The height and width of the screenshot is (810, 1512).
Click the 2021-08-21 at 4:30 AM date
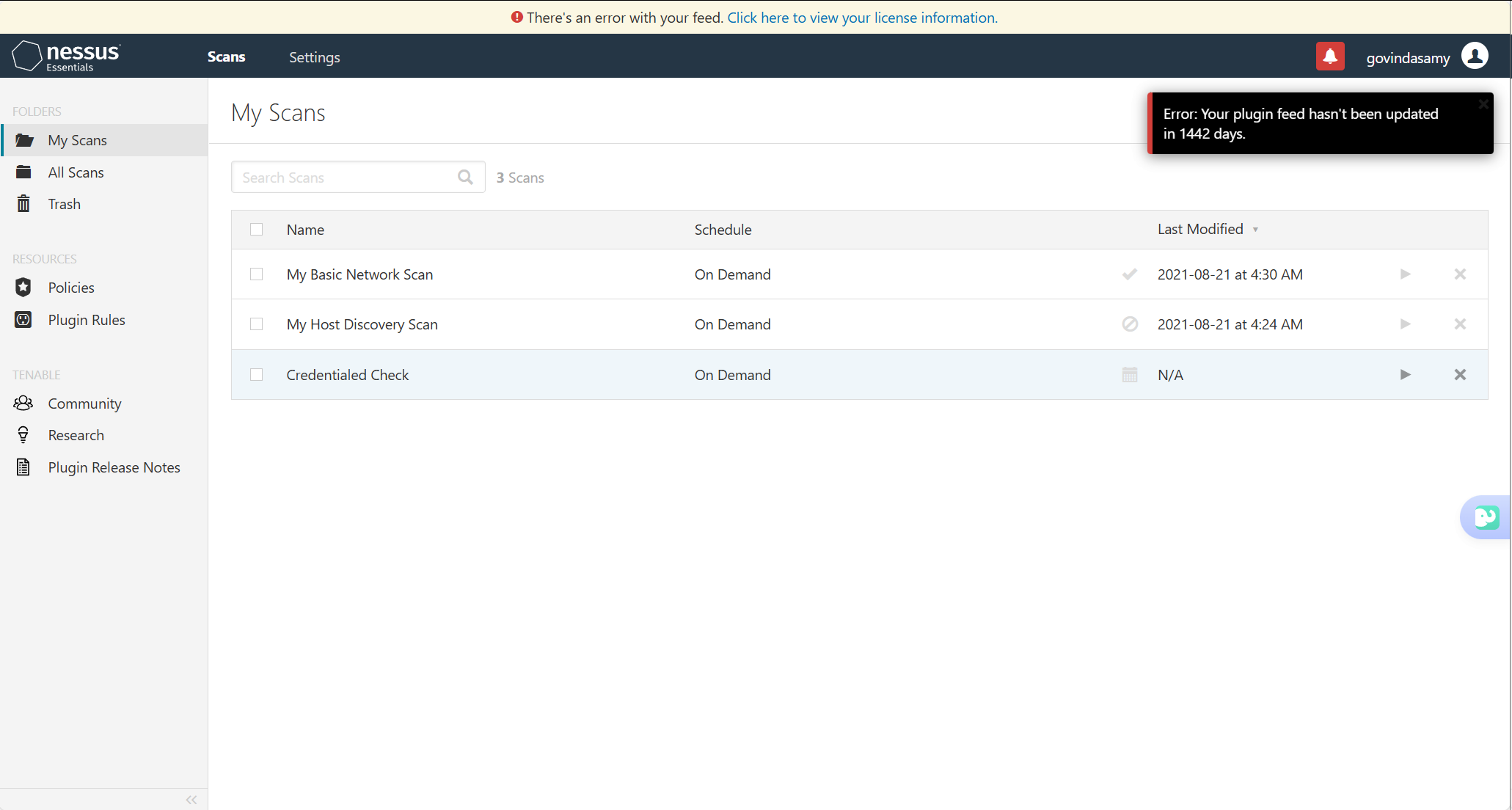click(x=1230, y=274)
